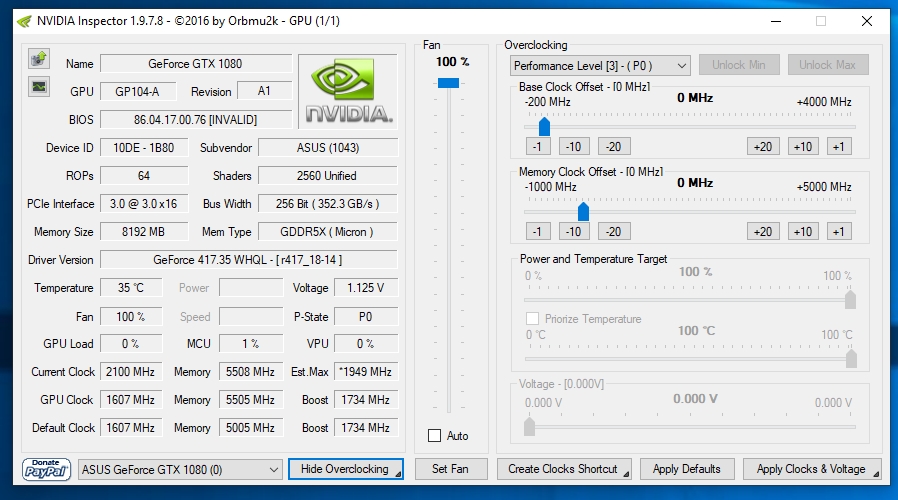Click Create Clocks Shortcut button
This screenshot has height=500, width=898.
point(564,469)
